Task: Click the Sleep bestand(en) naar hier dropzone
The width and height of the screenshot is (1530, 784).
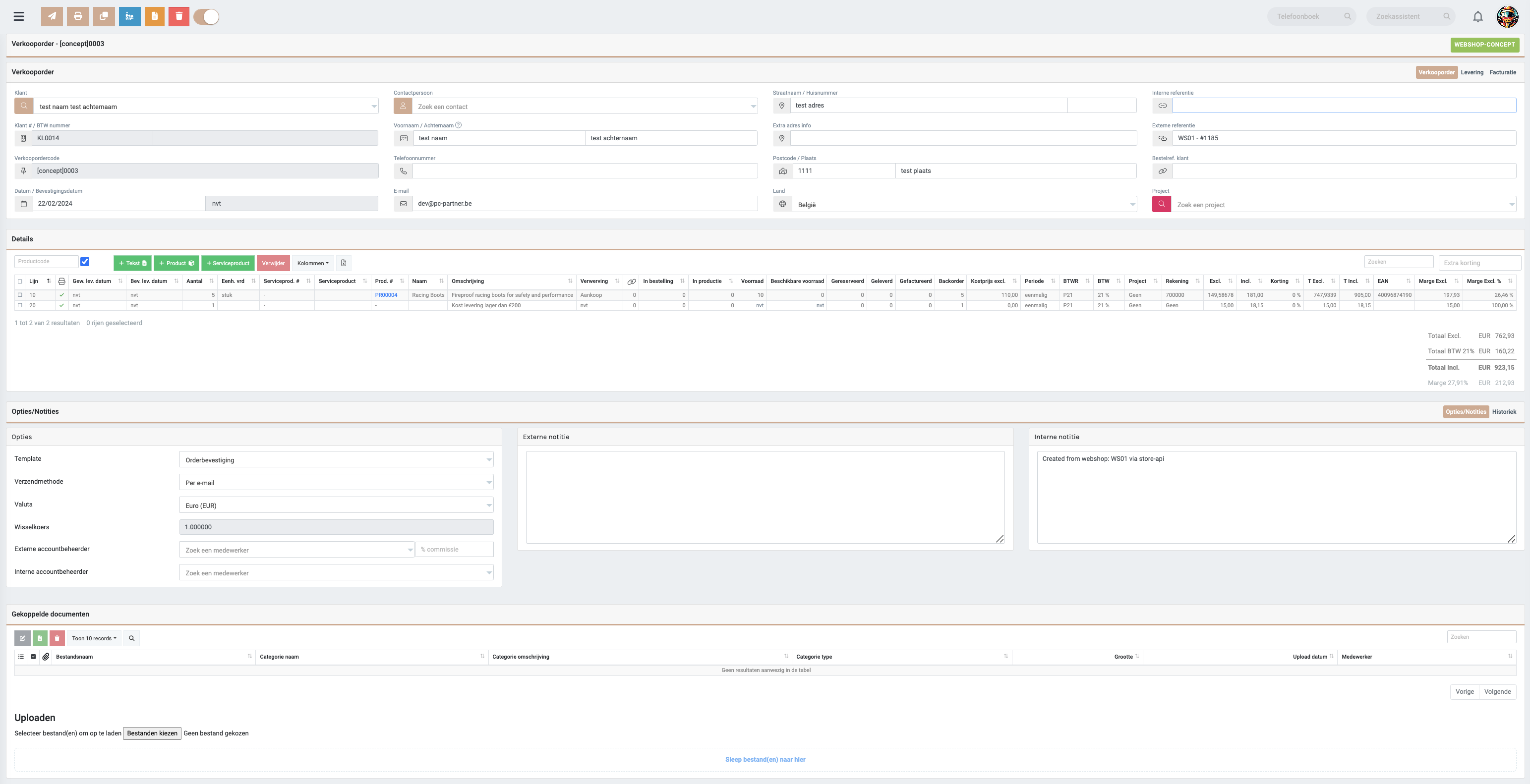Action: [765, 760]
